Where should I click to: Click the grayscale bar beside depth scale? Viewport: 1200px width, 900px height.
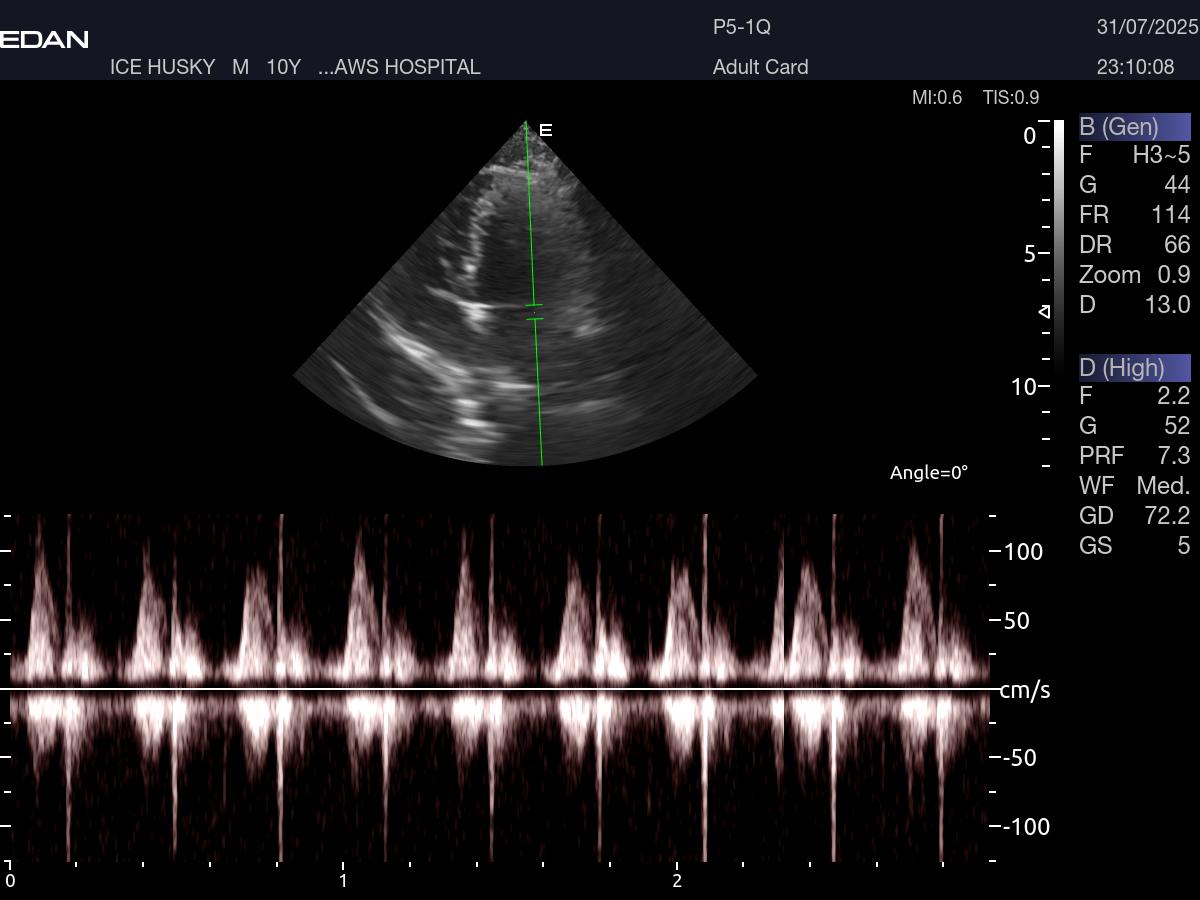1058,240
